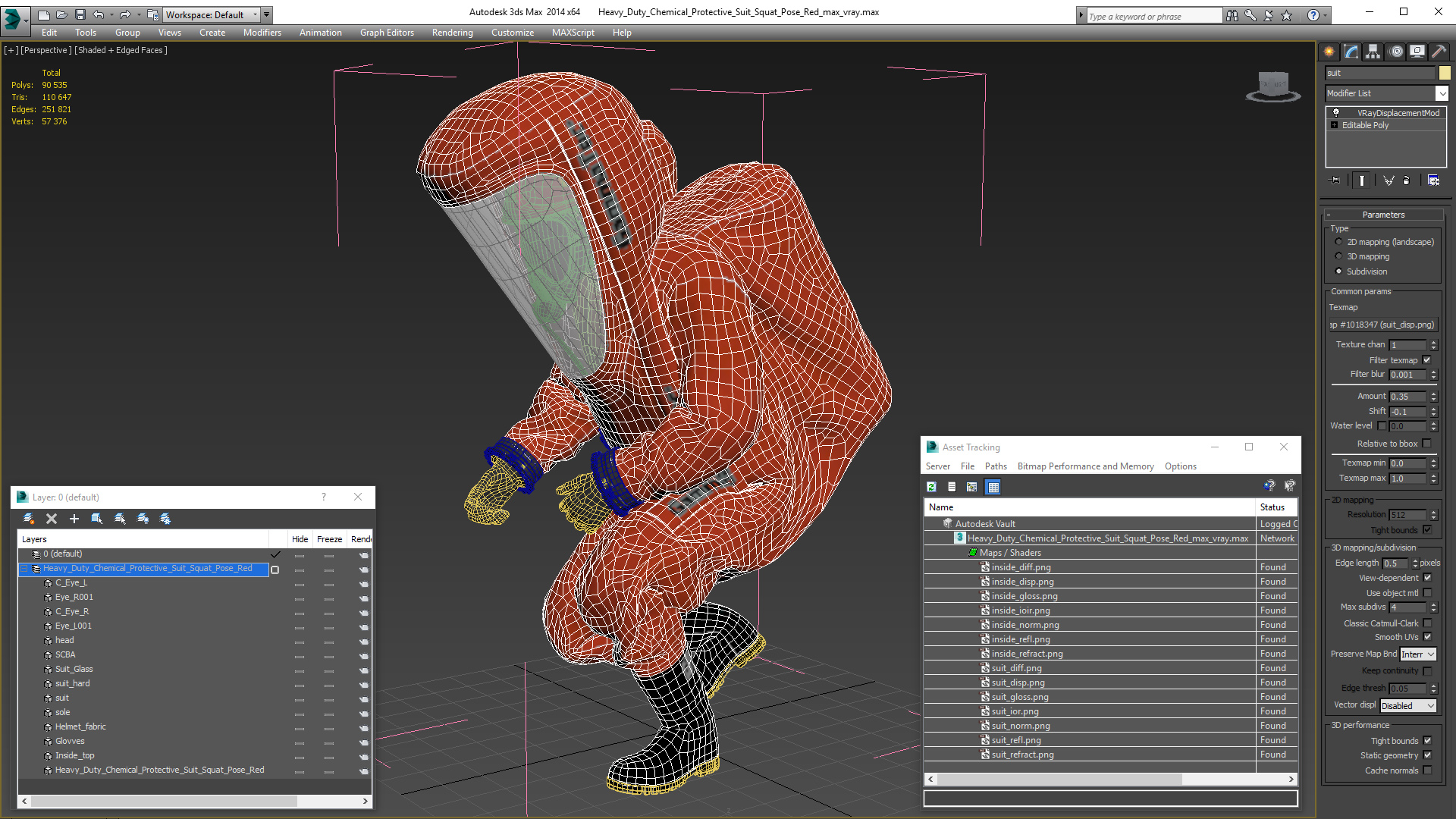The image size is (1456, 819).
Task: Click Select Highlighted Objects and Layers icon
Action: 97,519
